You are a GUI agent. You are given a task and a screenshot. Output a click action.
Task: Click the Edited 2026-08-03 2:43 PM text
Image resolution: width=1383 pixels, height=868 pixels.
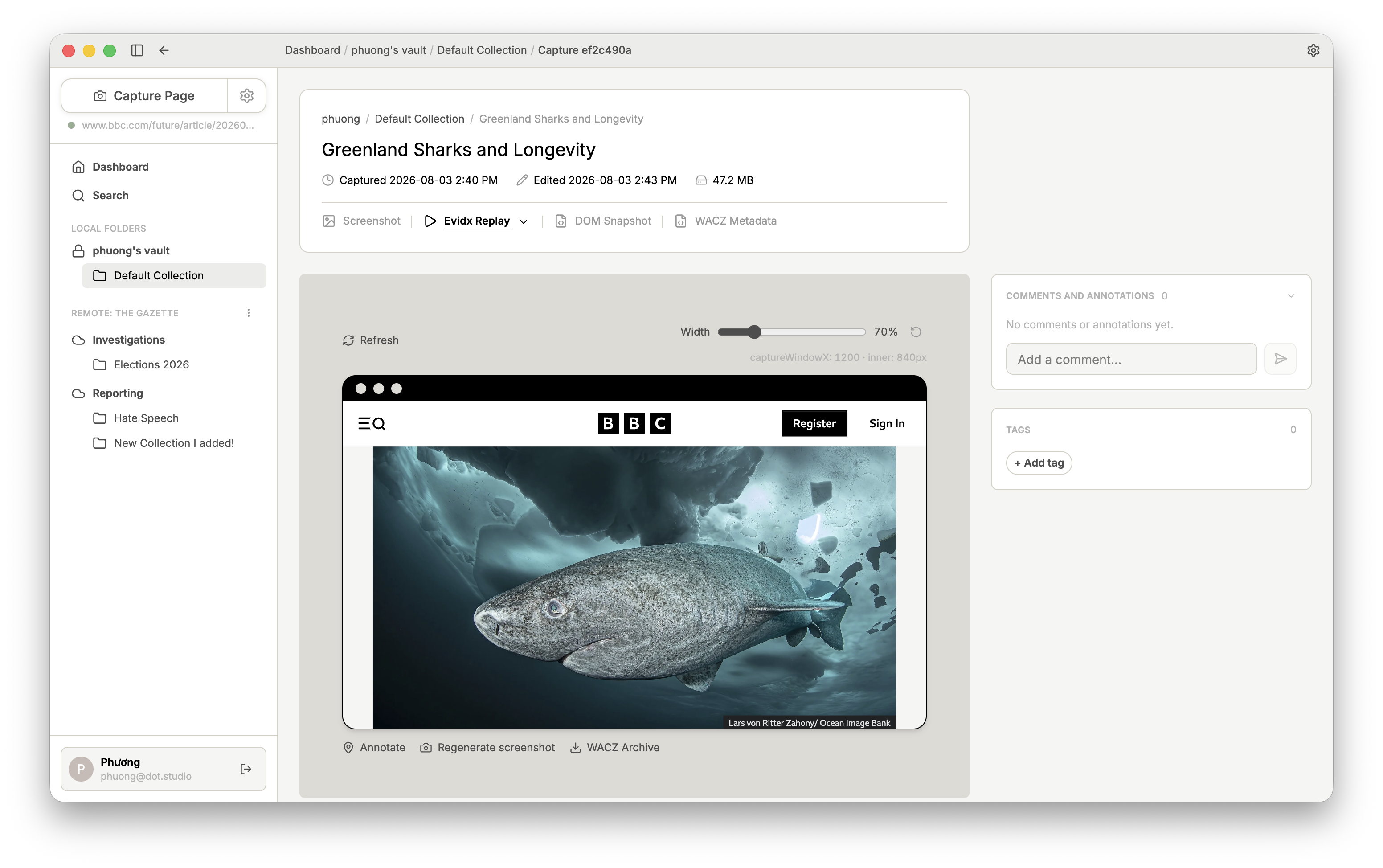pos(605,180)
